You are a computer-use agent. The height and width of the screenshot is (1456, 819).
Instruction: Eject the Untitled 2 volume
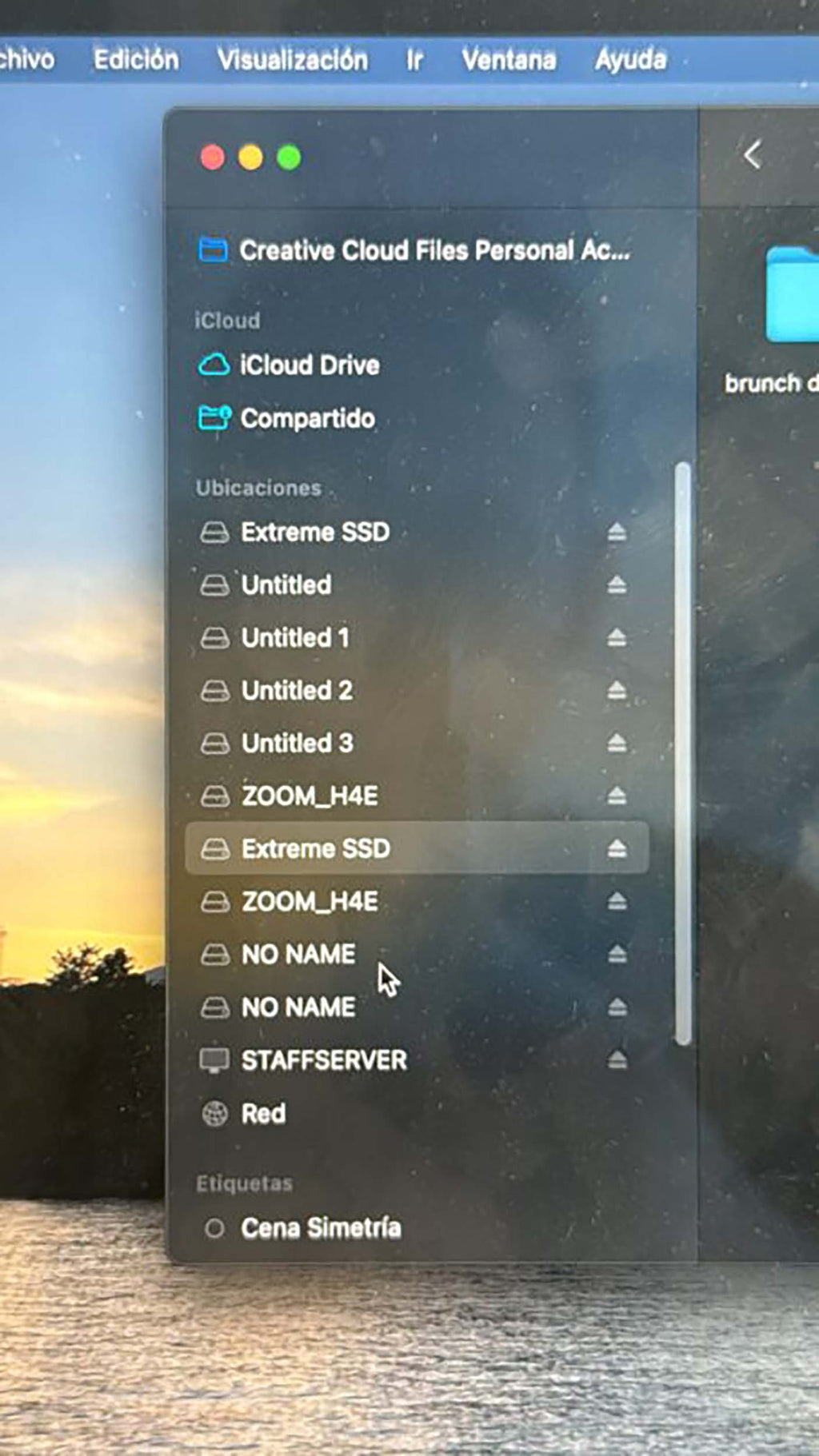click(616, 691)
